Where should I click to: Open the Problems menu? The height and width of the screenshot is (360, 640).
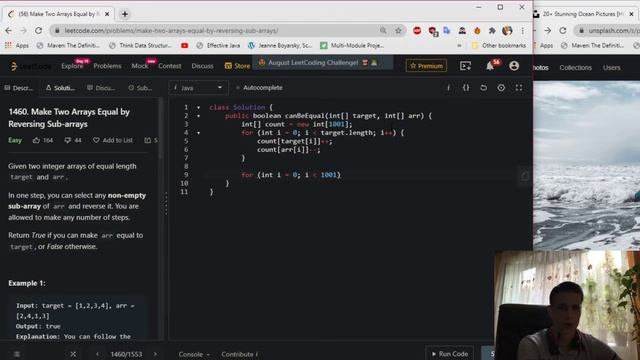pos(107,66)
